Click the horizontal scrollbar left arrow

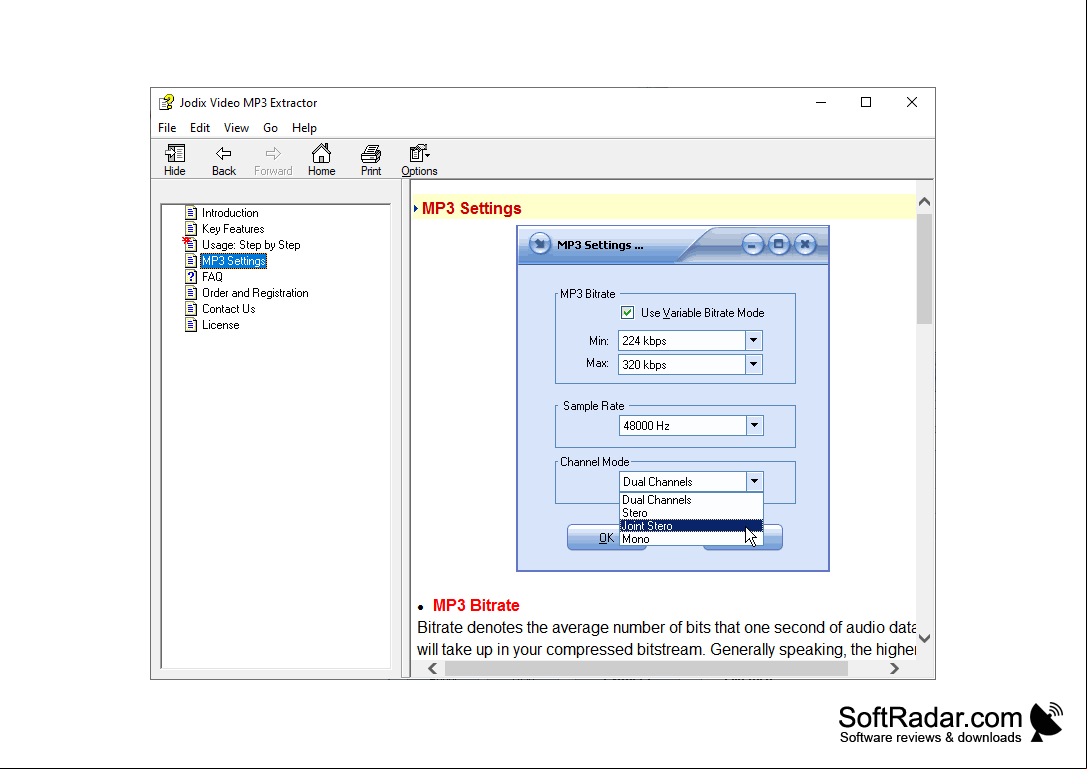pyautogui.click(x=433, y=668)
